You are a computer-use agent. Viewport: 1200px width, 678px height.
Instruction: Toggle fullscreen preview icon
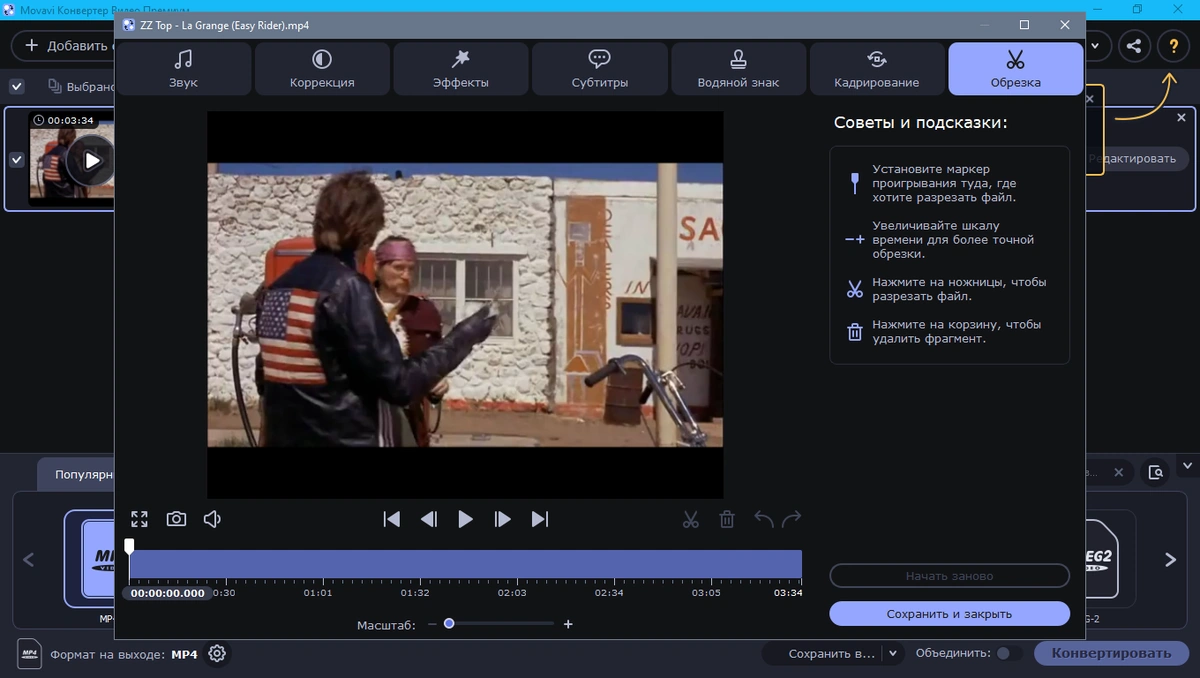139,519
